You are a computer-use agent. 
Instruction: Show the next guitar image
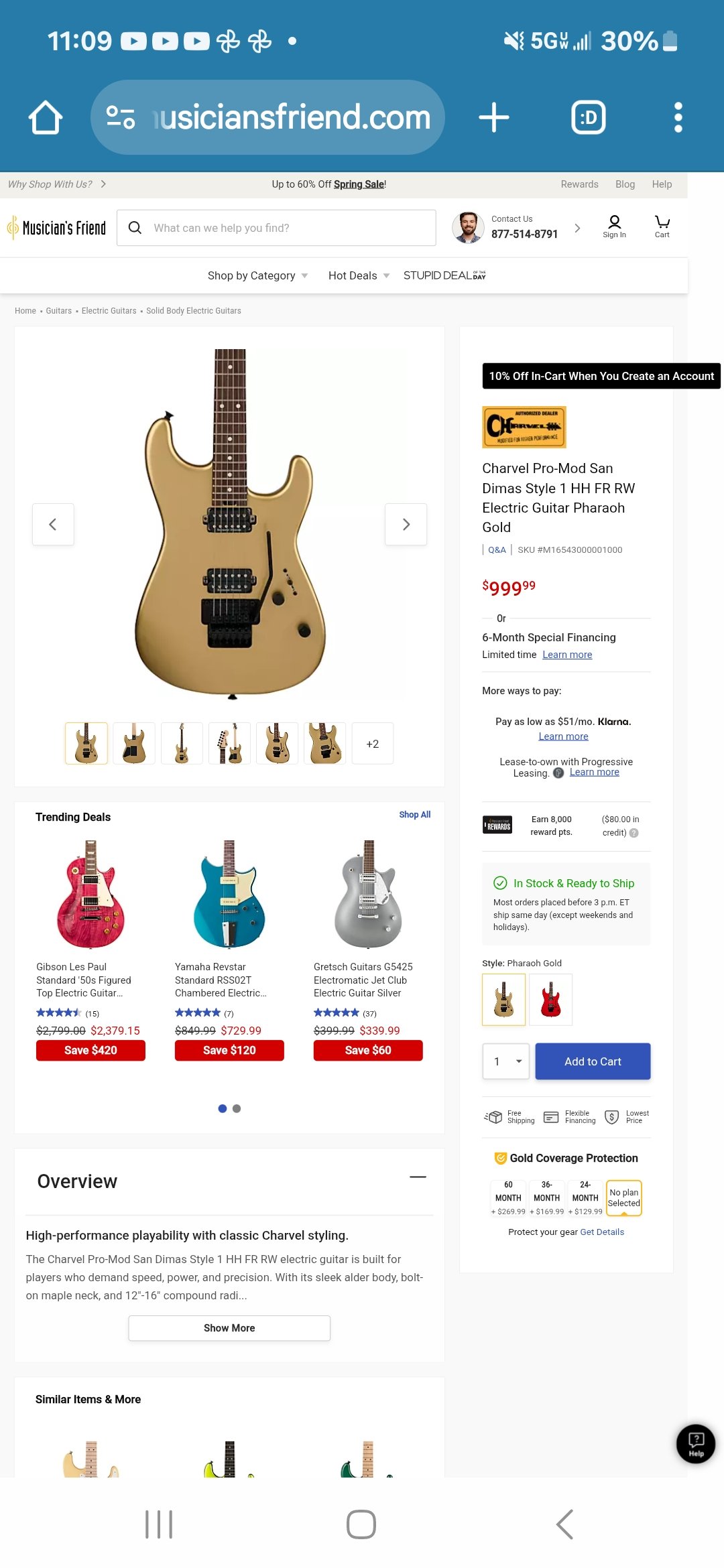point(406,524)
